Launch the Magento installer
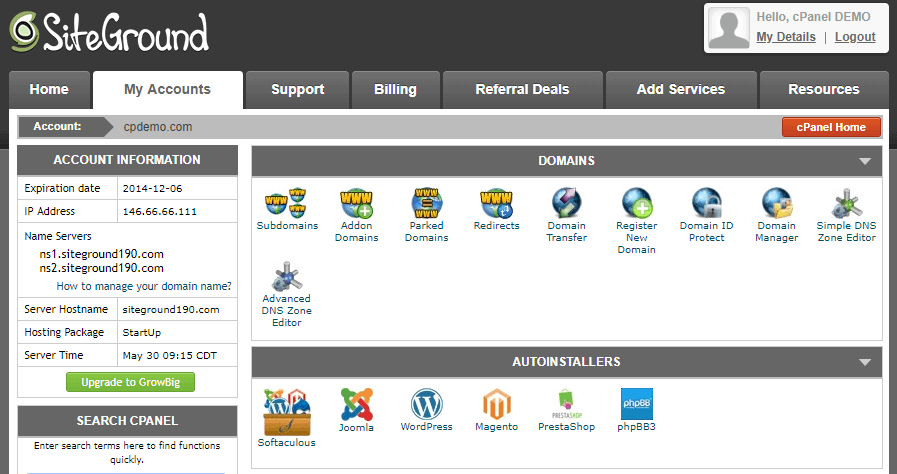Image resolution: width=897 pixels, height=474 pixels. point(497,410)
